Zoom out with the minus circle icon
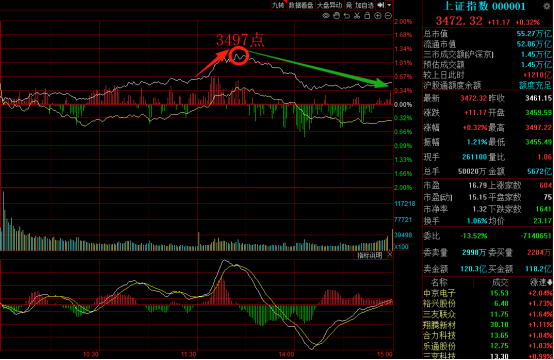 [388, 16]
